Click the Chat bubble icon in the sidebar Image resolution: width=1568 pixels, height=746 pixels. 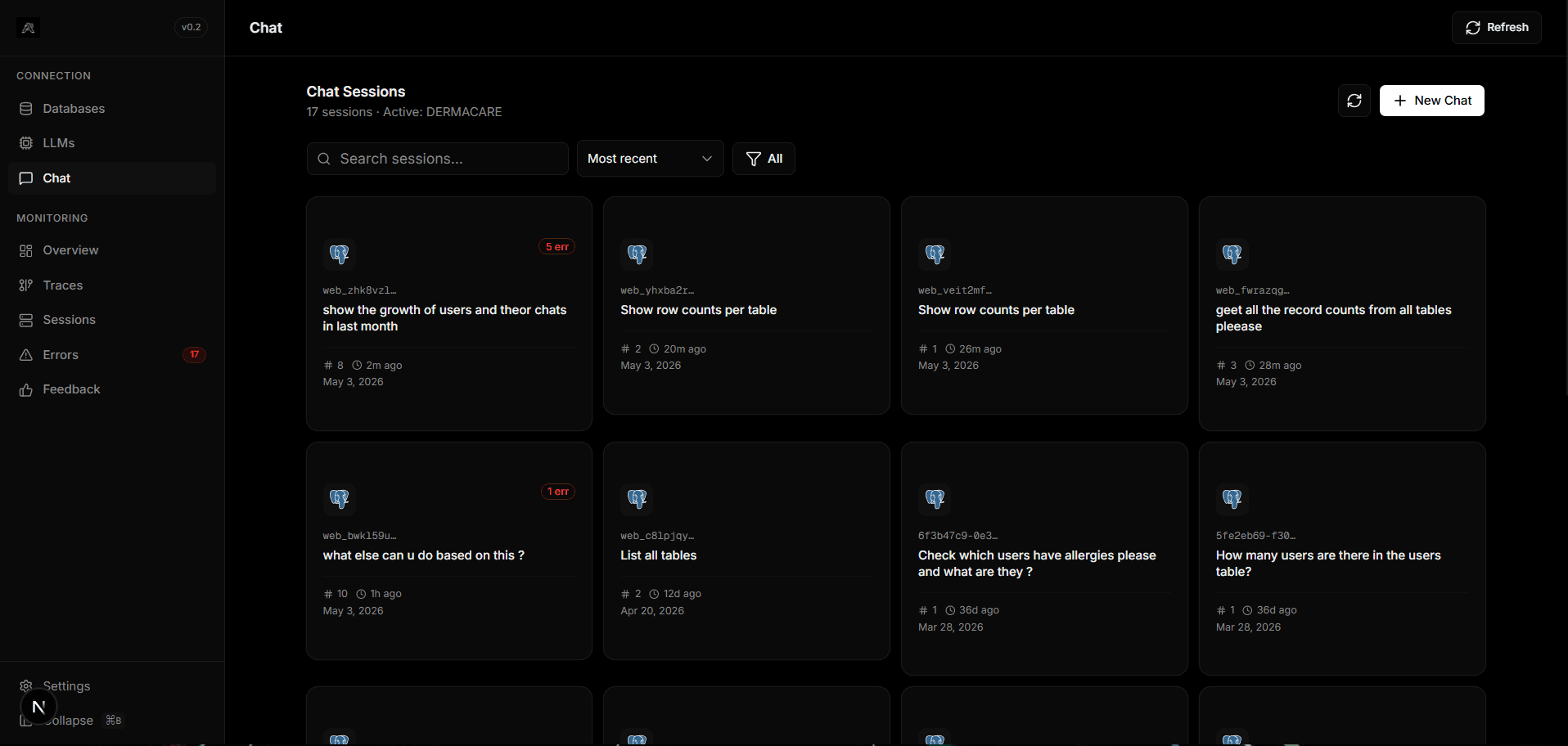[26, 178]
